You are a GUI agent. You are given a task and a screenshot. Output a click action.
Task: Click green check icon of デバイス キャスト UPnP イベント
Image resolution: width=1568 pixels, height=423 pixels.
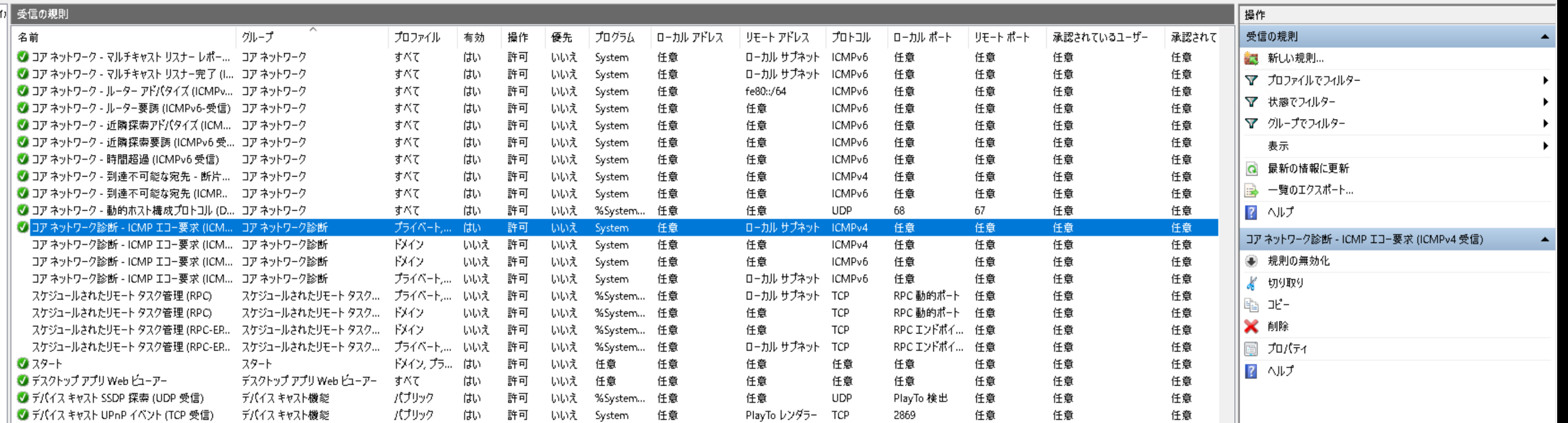(23, 415)
